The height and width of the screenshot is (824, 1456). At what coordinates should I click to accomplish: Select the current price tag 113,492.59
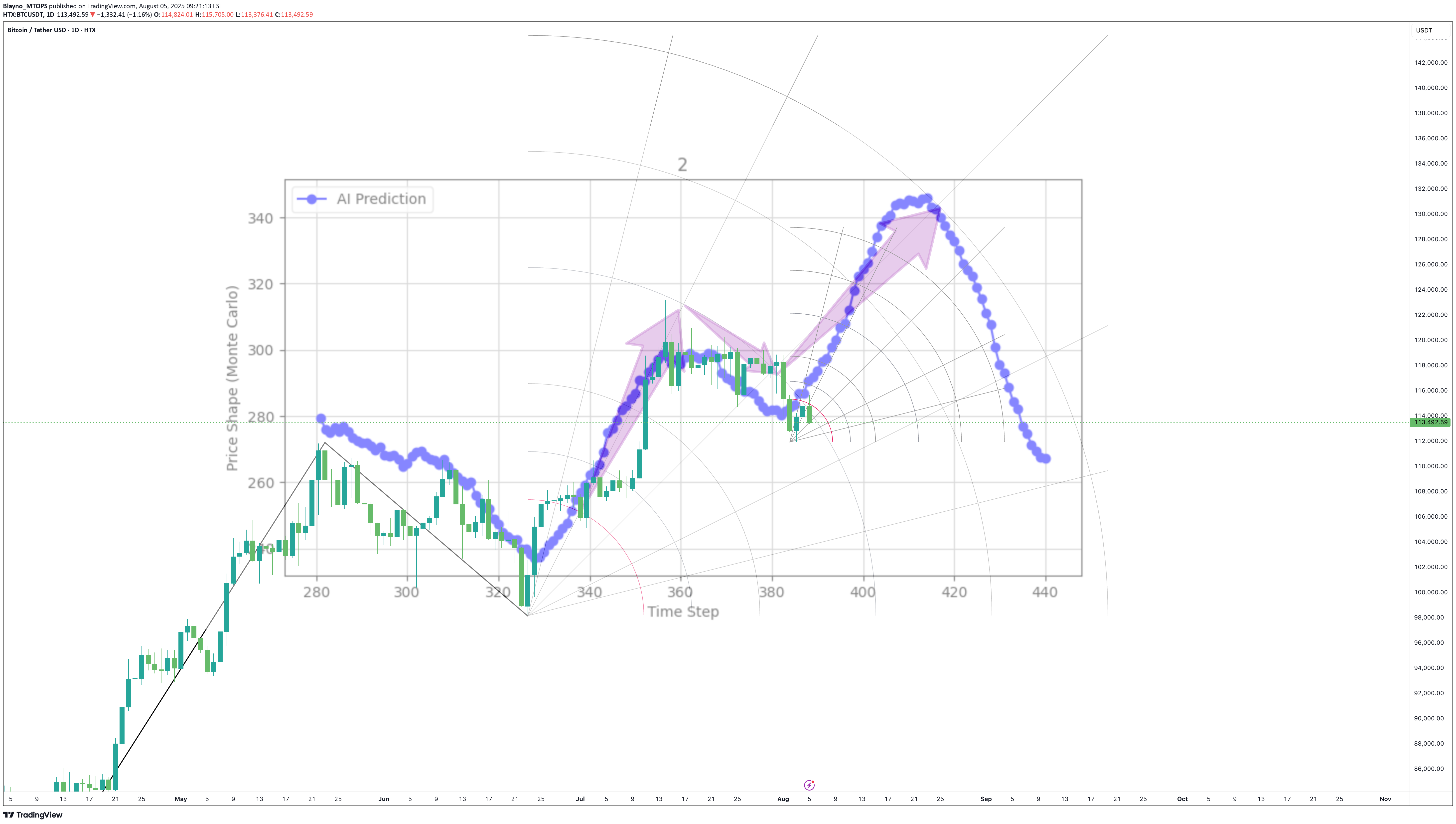[x=1431, y=422]
